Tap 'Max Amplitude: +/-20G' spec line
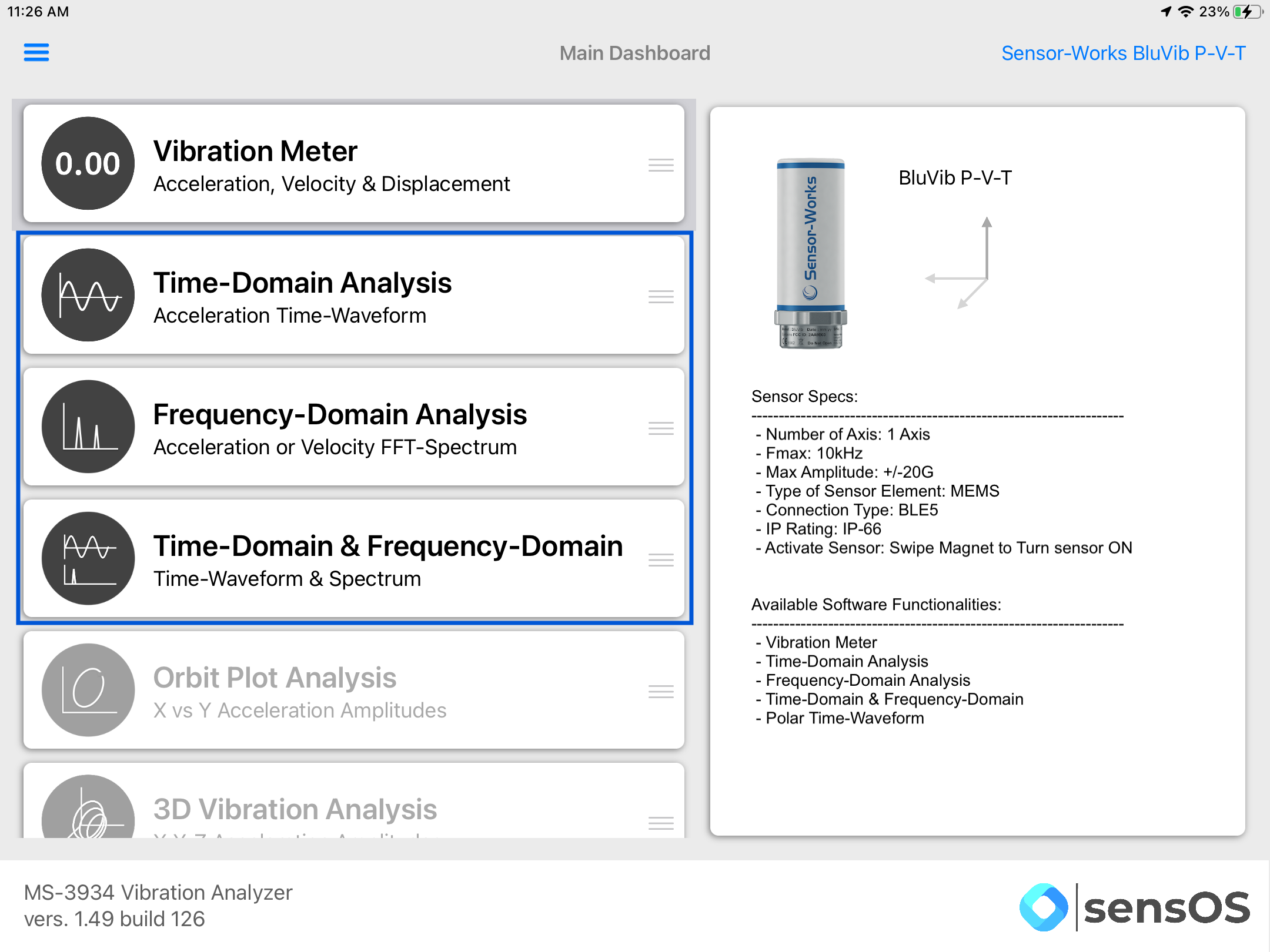This screenshot has width=1270, height=952. pyautogui.click(x=844, y=472)
